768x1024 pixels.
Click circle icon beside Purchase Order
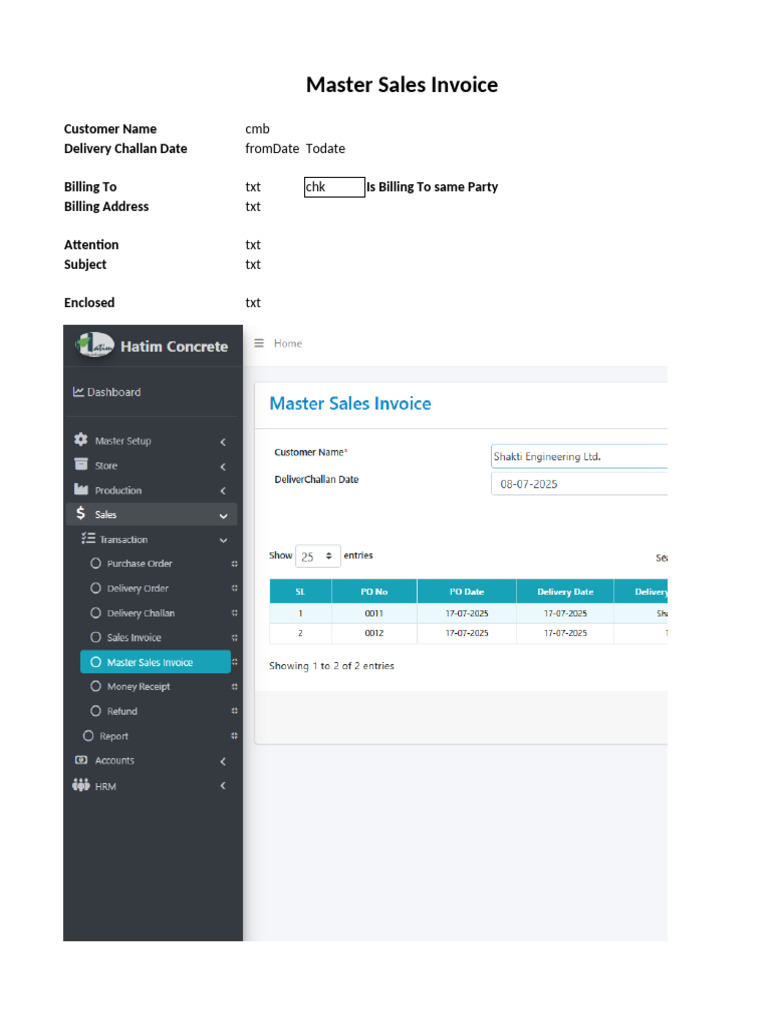click(x=96, y=563)
